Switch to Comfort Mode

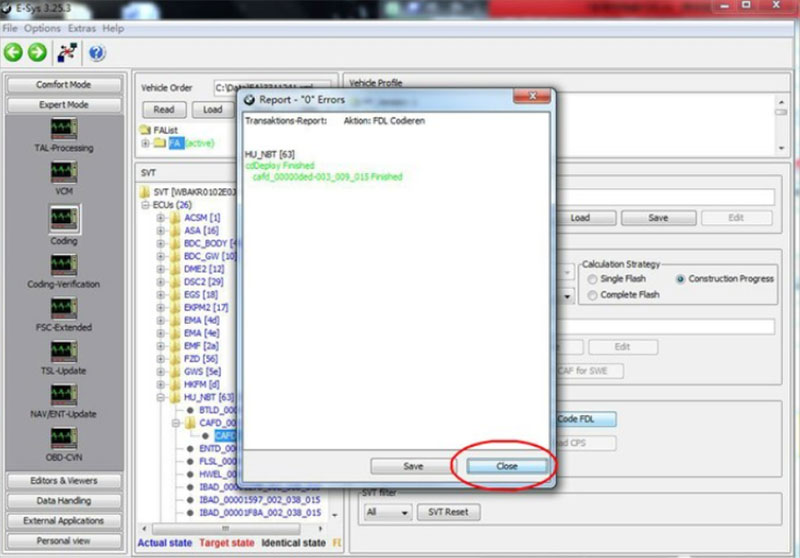(x=64, y=85)
